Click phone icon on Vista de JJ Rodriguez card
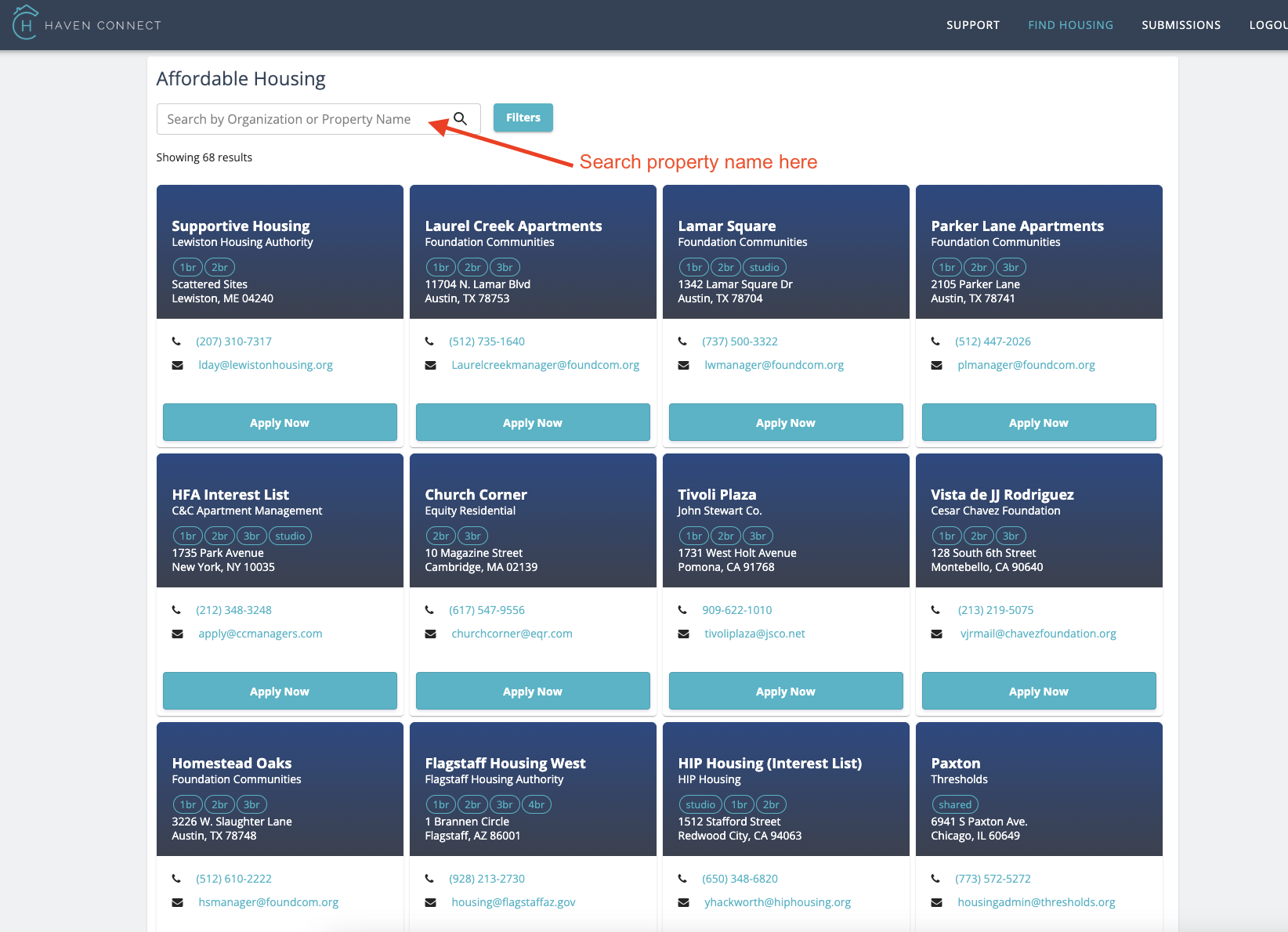The height and width of the screenshot is (932, 1288). pos(935,610)
